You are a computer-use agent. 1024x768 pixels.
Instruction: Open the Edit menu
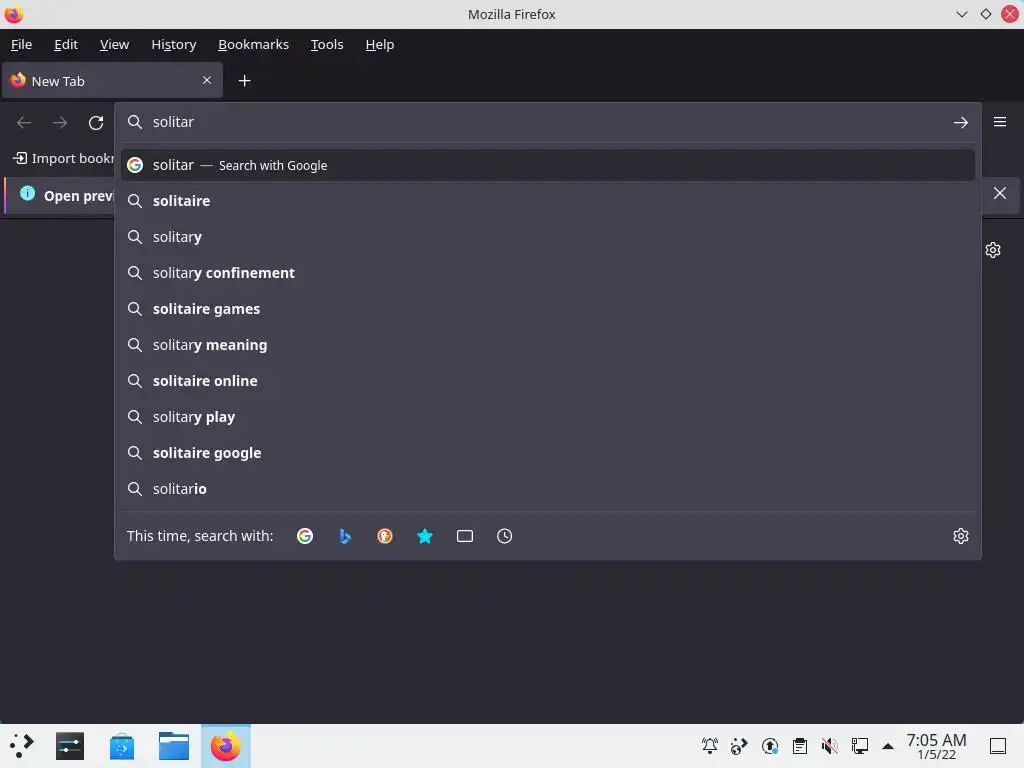[x=66, y=44]
